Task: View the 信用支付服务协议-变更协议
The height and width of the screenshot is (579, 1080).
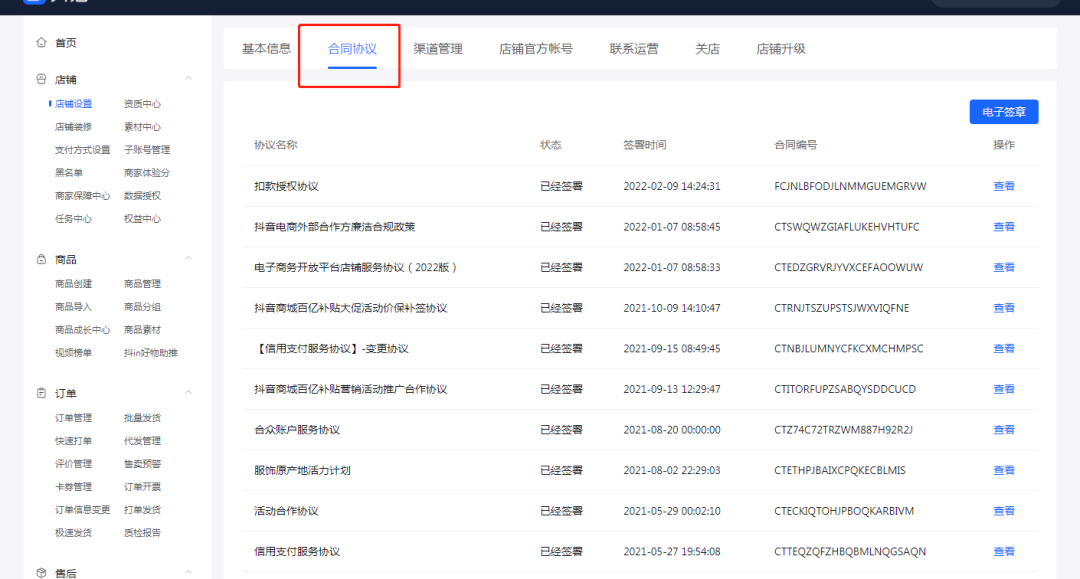Action: click(x=1004, y=348)
